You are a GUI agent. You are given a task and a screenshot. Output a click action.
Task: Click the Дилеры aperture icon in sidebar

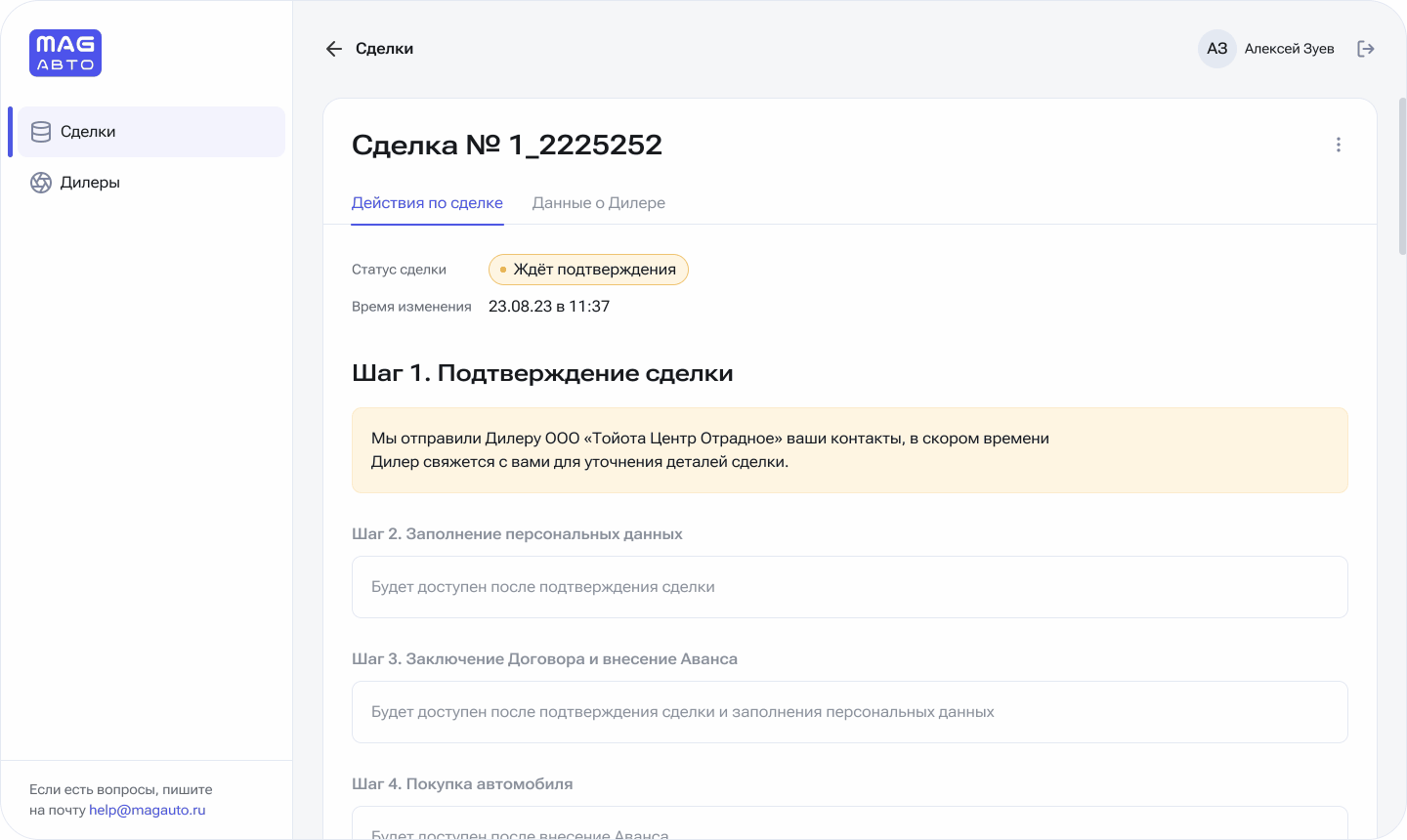pos(41,183)
